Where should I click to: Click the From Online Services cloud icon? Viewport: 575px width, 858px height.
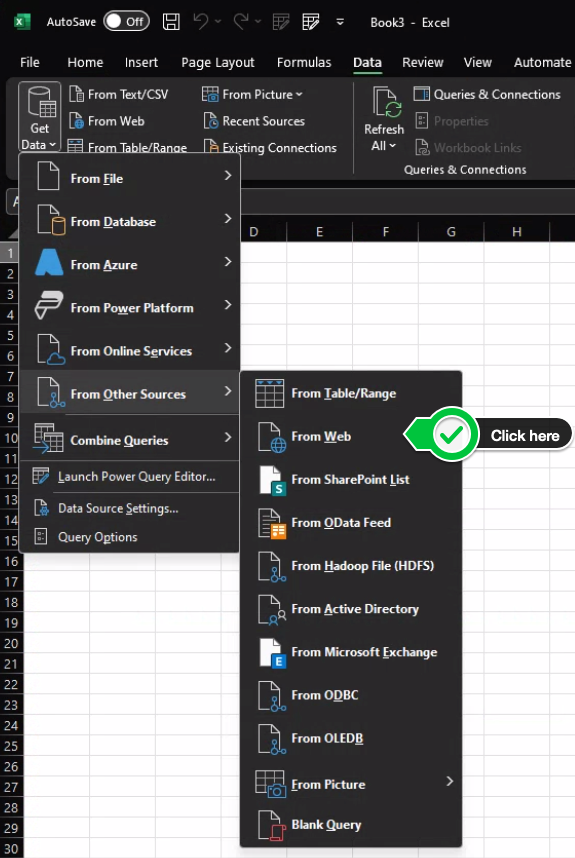[x=50, y=350]
